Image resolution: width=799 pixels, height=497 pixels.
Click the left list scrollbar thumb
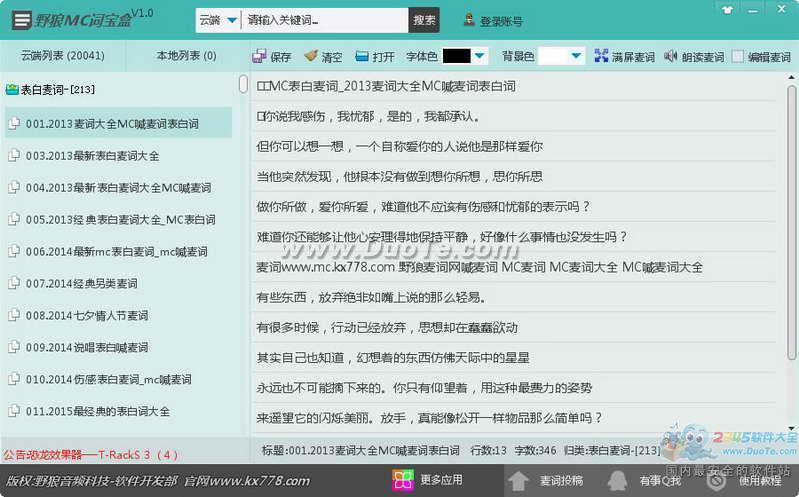tap(243, 84)
